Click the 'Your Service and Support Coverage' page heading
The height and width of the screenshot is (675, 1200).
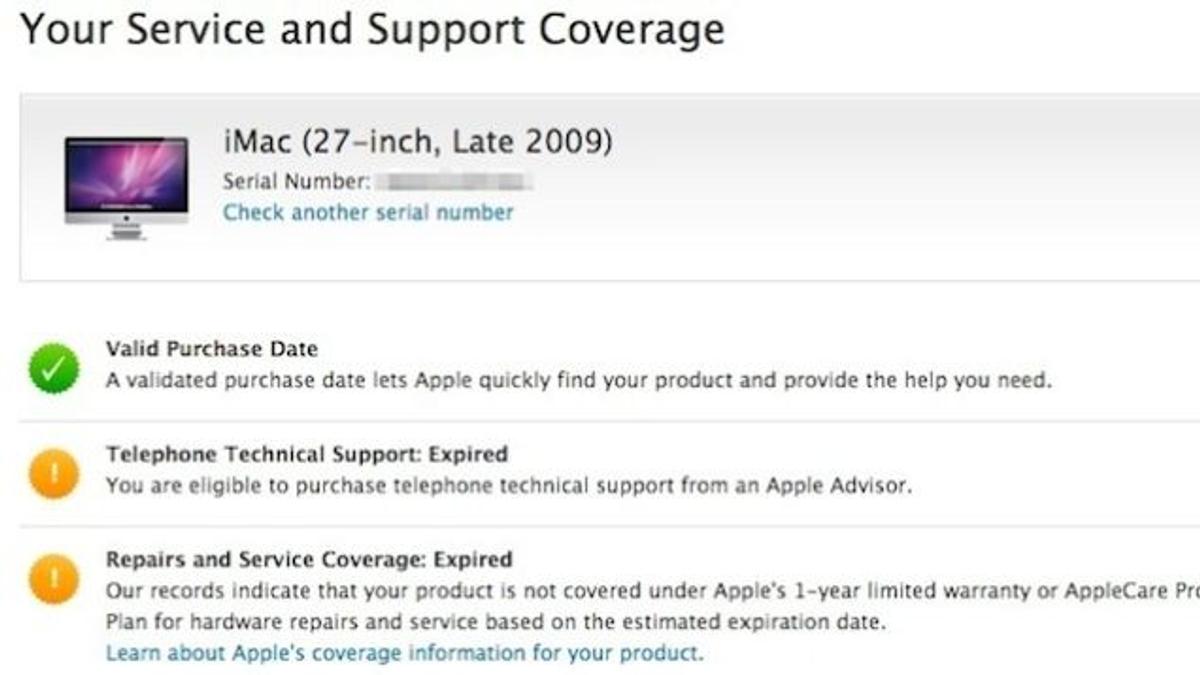click(372, 30)
